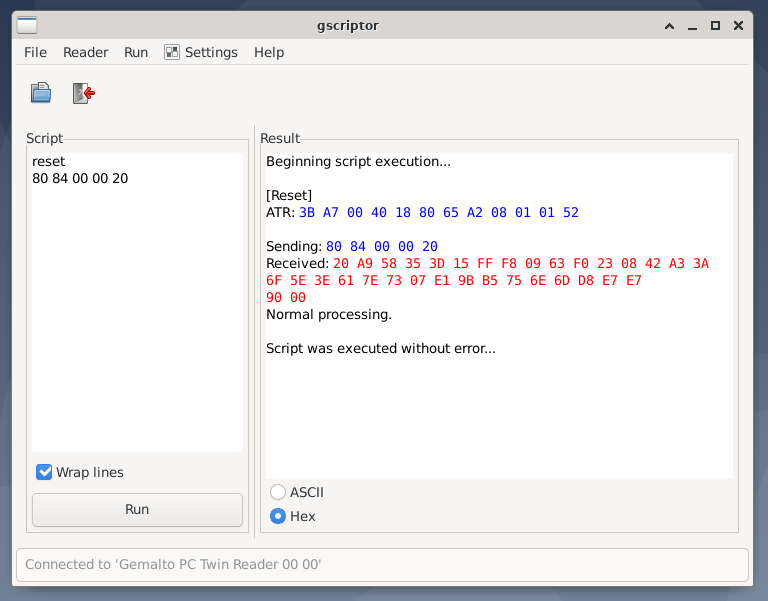768x601 pixels.
Task: Open the Run menu
Action: tap(136, 52)
